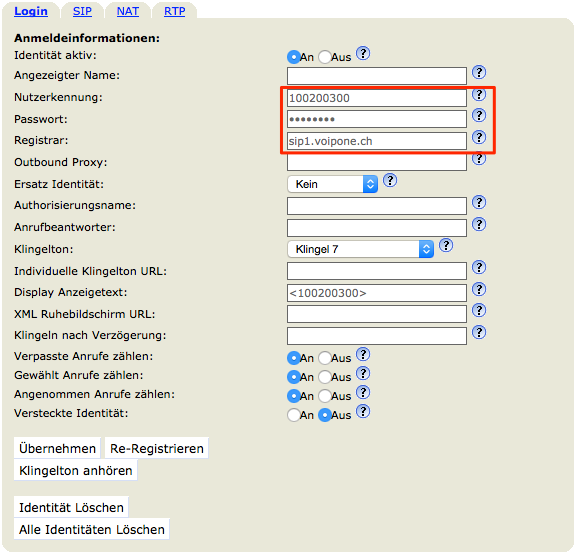Set Identität aktiv to Aus

325,57
